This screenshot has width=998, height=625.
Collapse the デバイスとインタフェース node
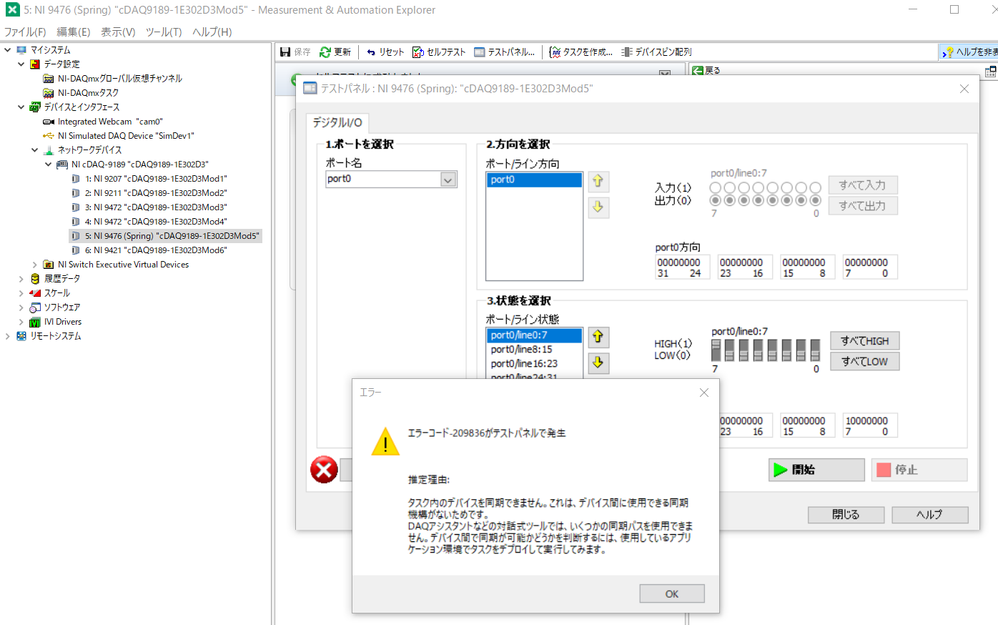pyautogui.click(x=21, y=107)
